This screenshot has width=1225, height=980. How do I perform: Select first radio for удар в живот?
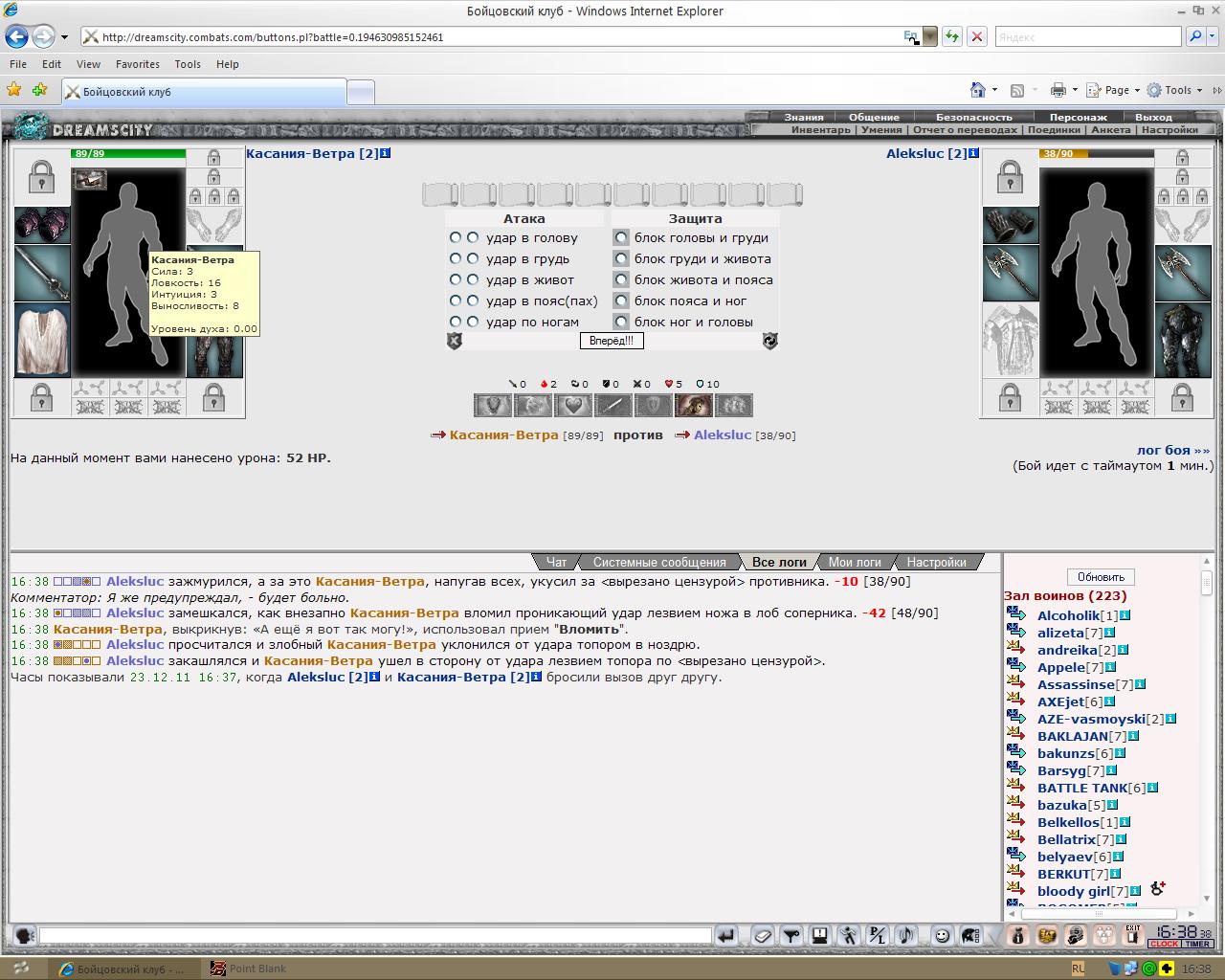point(456,279)
